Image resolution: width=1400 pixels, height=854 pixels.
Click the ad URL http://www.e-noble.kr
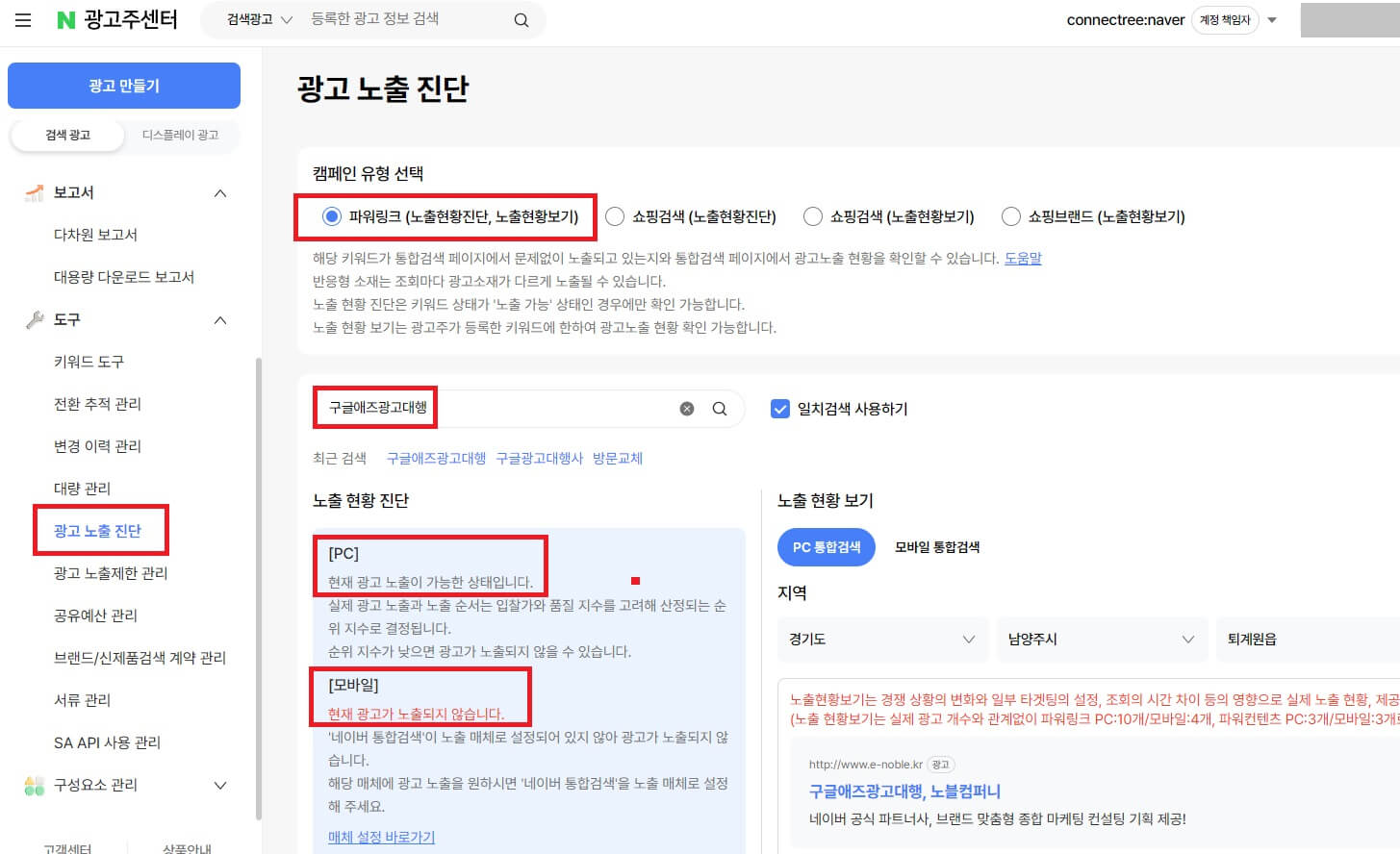865,765
